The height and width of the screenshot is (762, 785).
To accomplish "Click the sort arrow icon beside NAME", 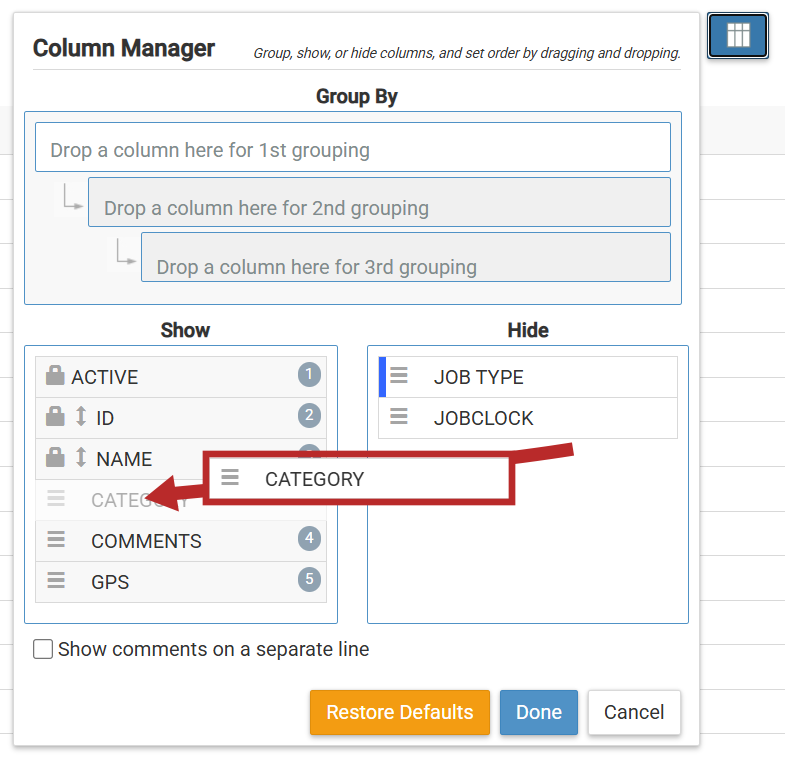I will [81, 457].
